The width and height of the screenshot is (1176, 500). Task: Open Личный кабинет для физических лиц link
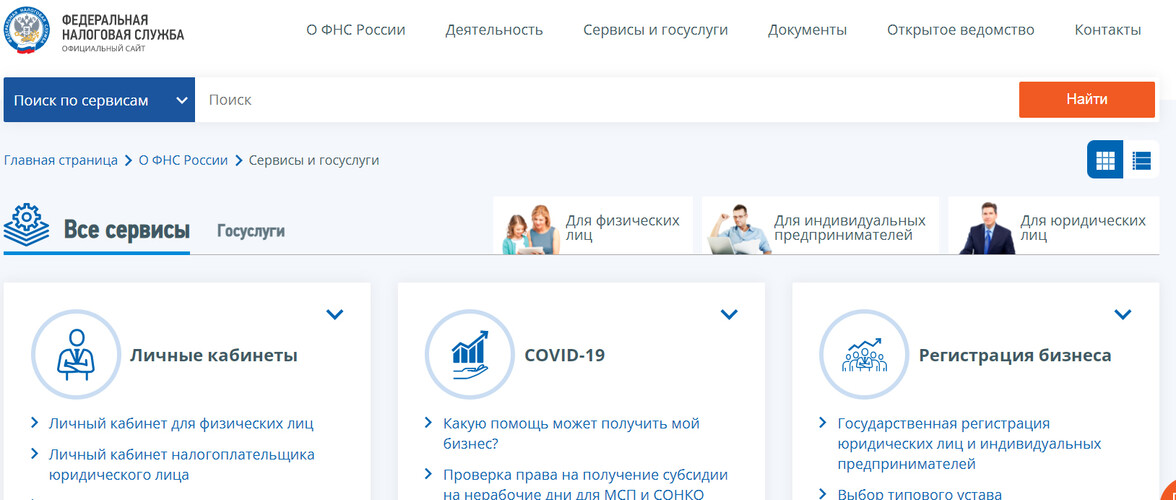point(181,423)
